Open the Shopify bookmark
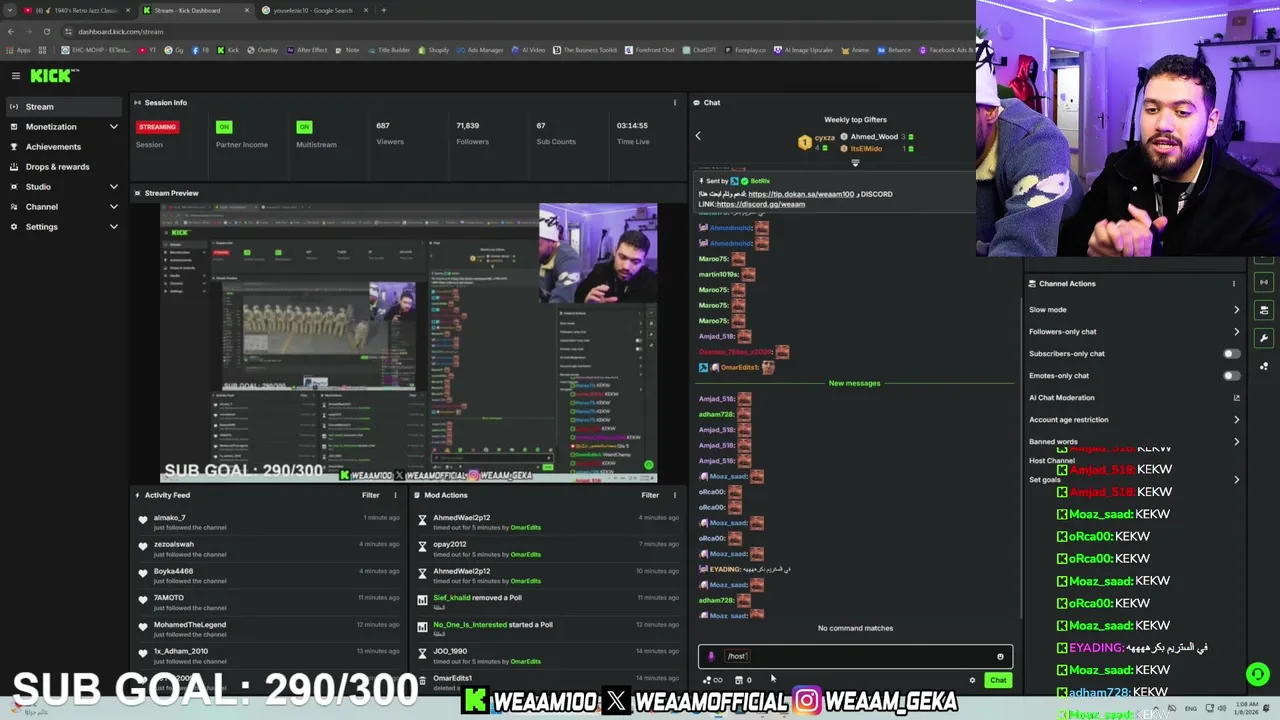The image size is (1280, 720). [x=433, y=50]
